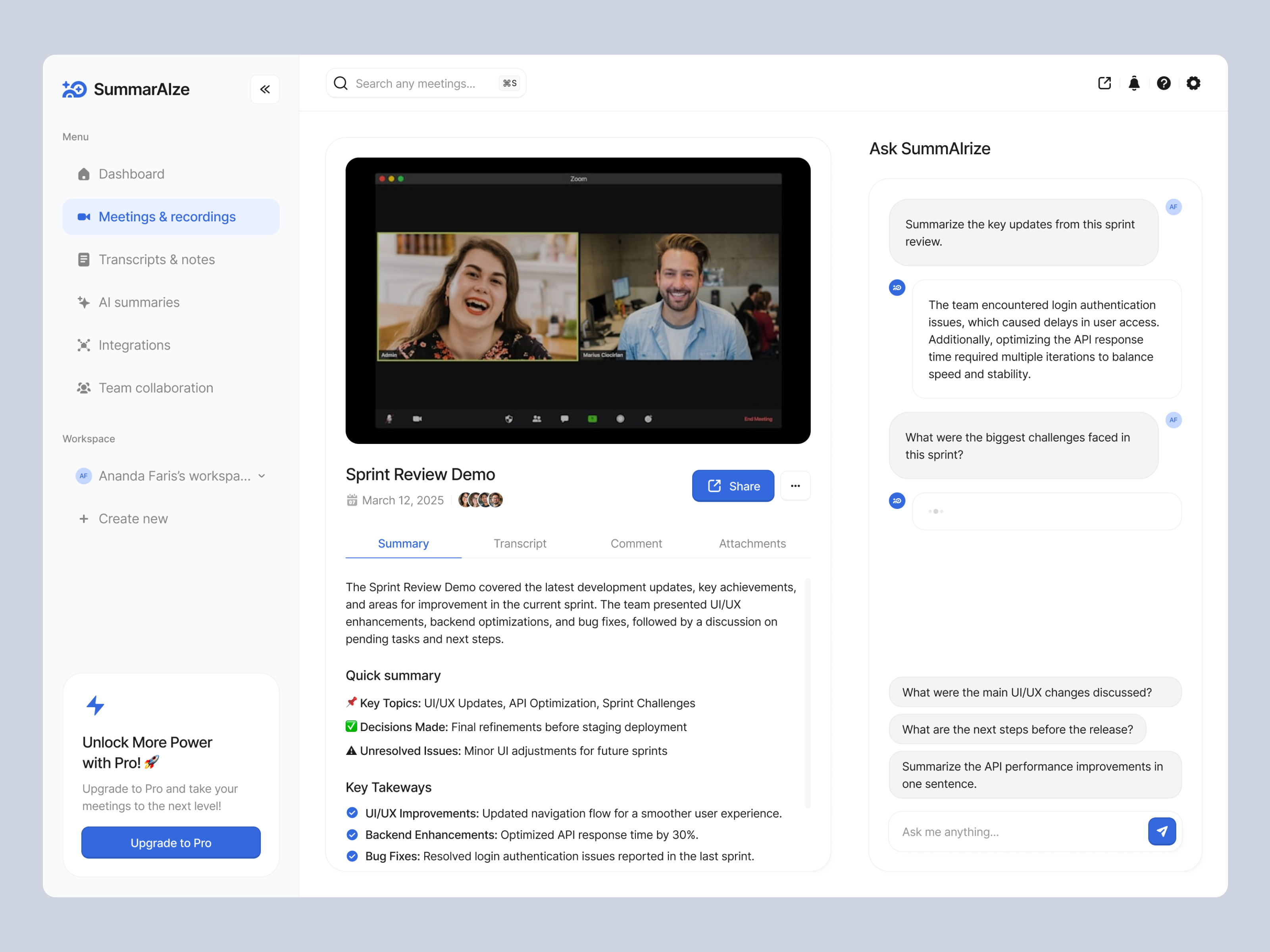Open the notifications bell
Viewport: 1270px width, 952px height.
1134,83
